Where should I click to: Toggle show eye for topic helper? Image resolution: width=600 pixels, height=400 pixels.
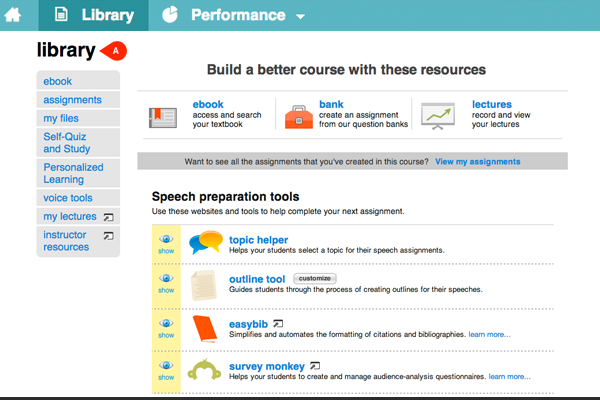[166, 244]
